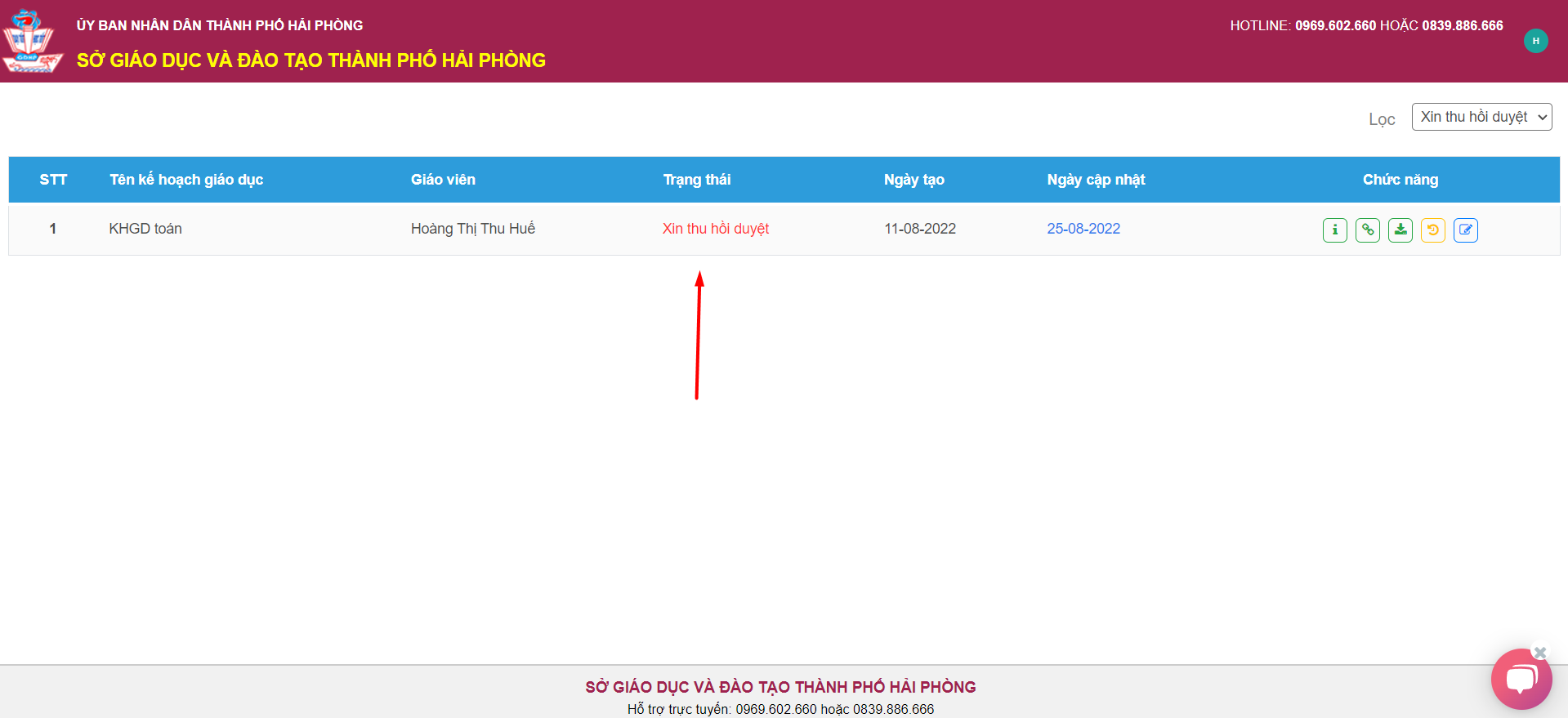
Task: Click the hotline number 0839.886.666 in header
Action: pyautogui.click(x=1463, y=26)
